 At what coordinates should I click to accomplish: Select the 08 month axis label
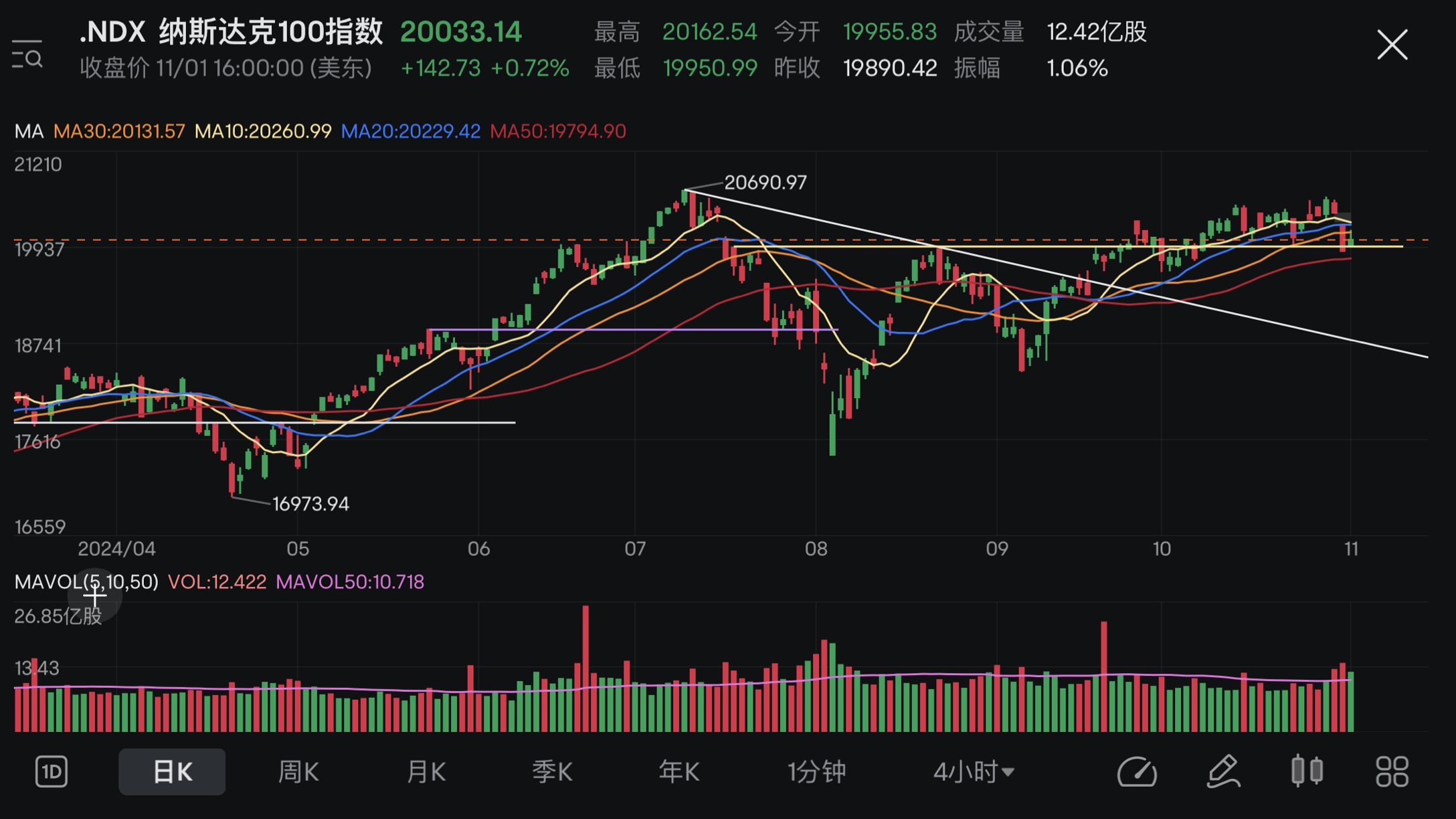pyautogui.click(x=816, y=549)
